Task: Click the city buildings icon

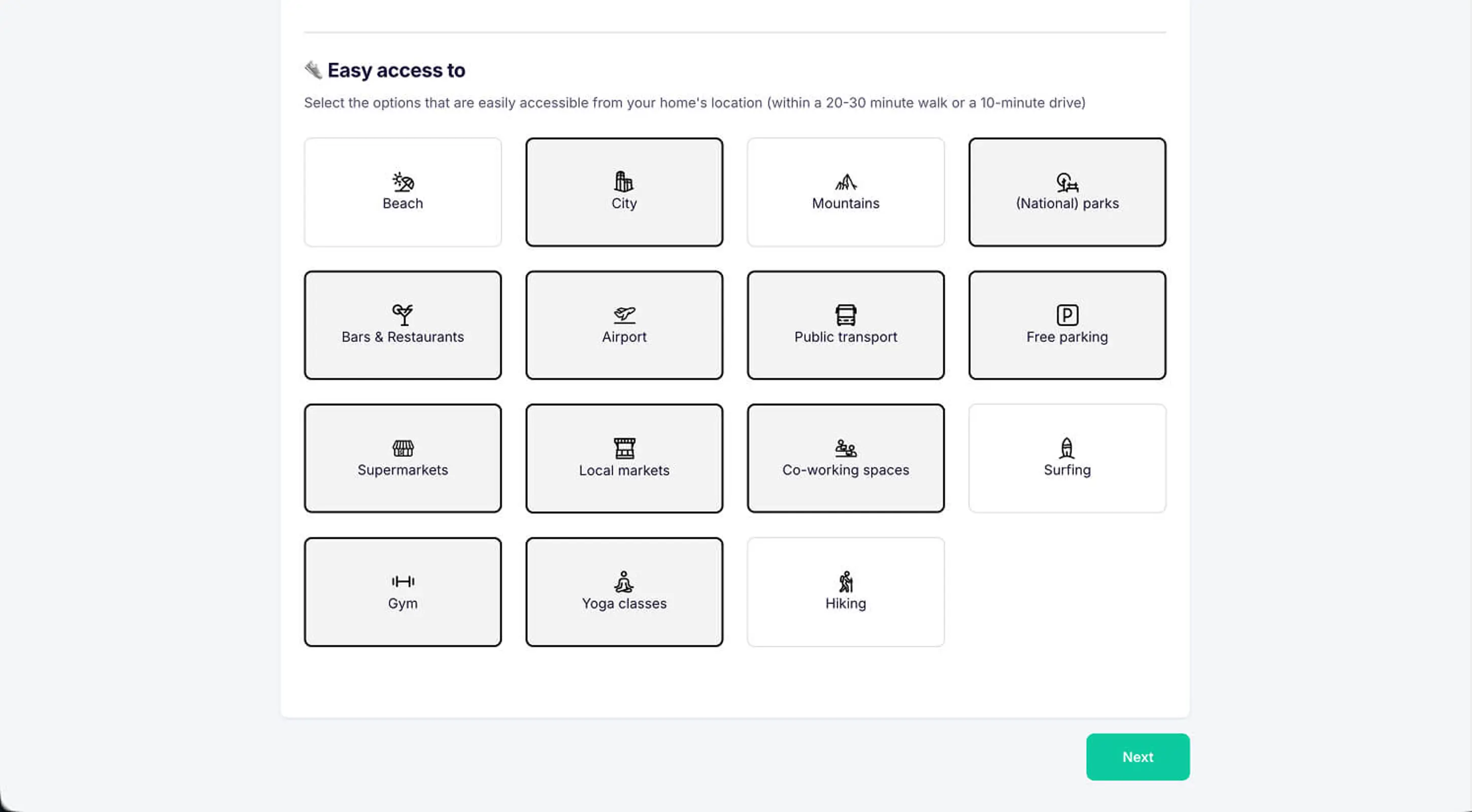Action: (x=623, y=182)
